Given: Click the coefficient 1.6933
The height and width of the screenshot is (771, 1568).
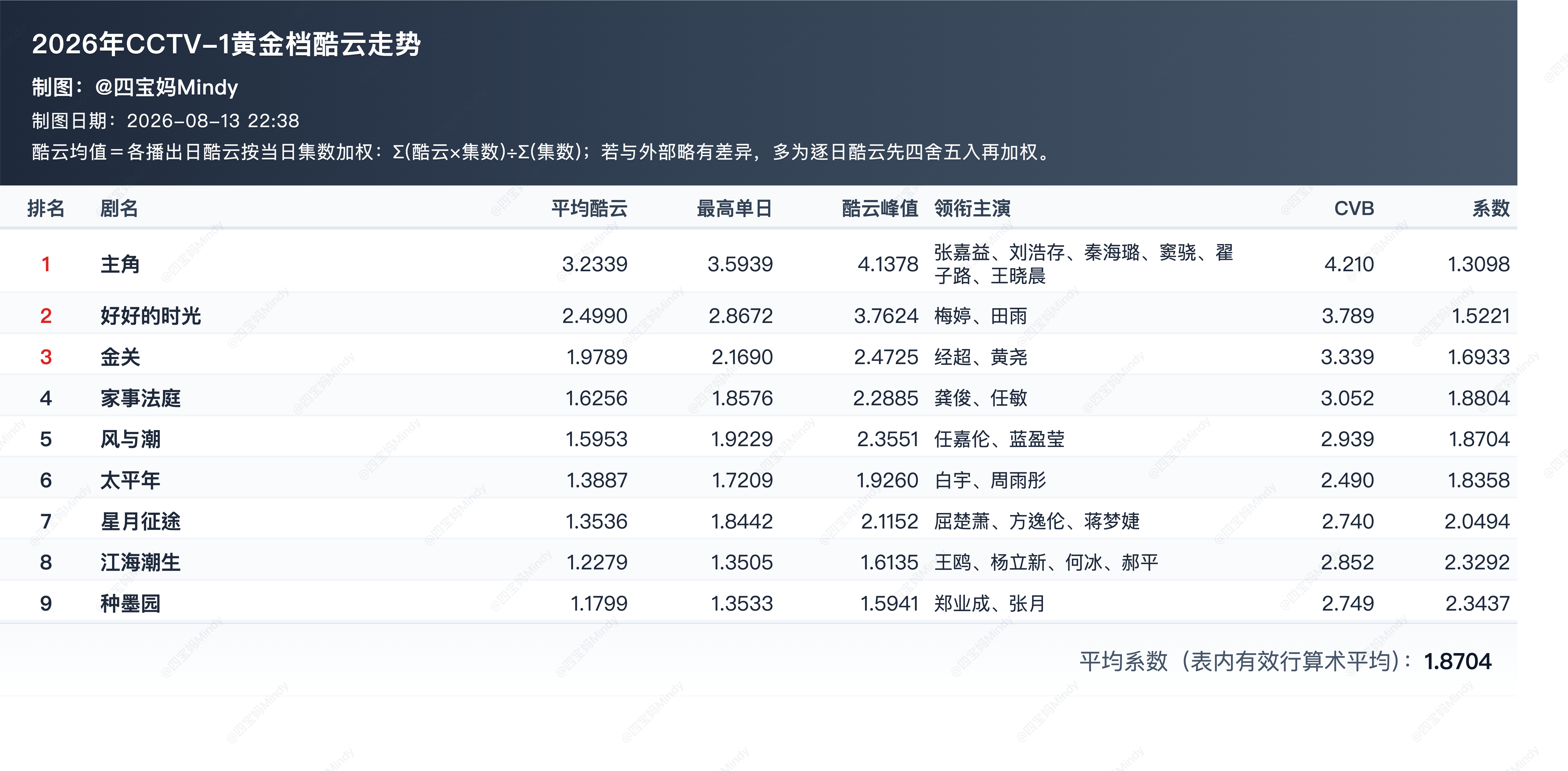Looking at the screenshot, I should 1479,357.
